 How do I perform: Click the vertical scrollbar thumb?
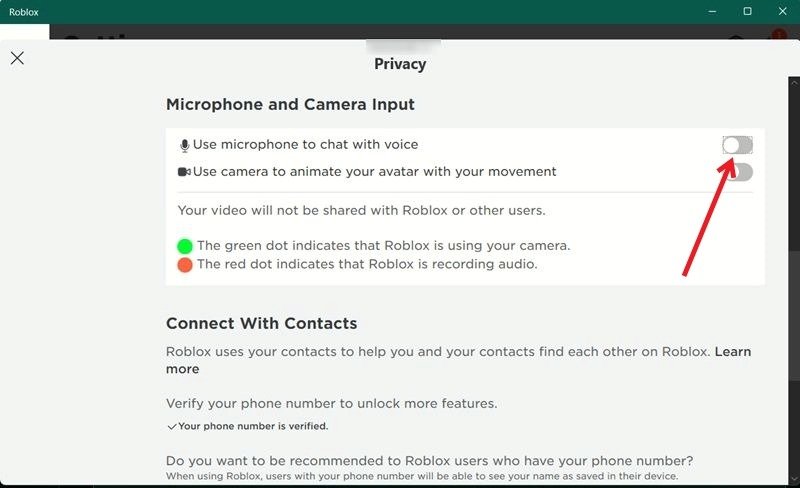[794, 314]
